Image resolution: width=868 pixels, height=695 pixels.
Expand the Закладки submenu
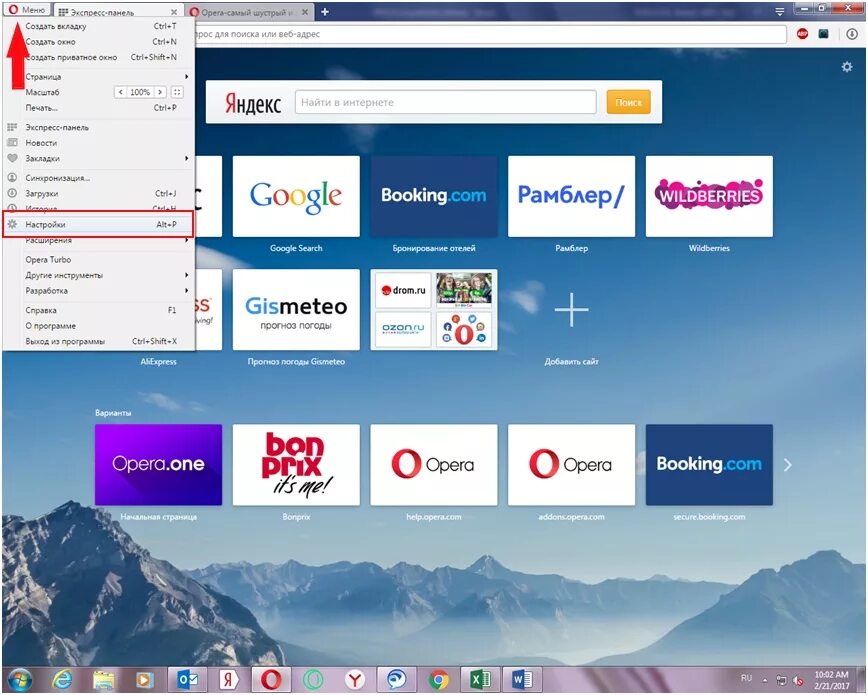tap(100, 158)
